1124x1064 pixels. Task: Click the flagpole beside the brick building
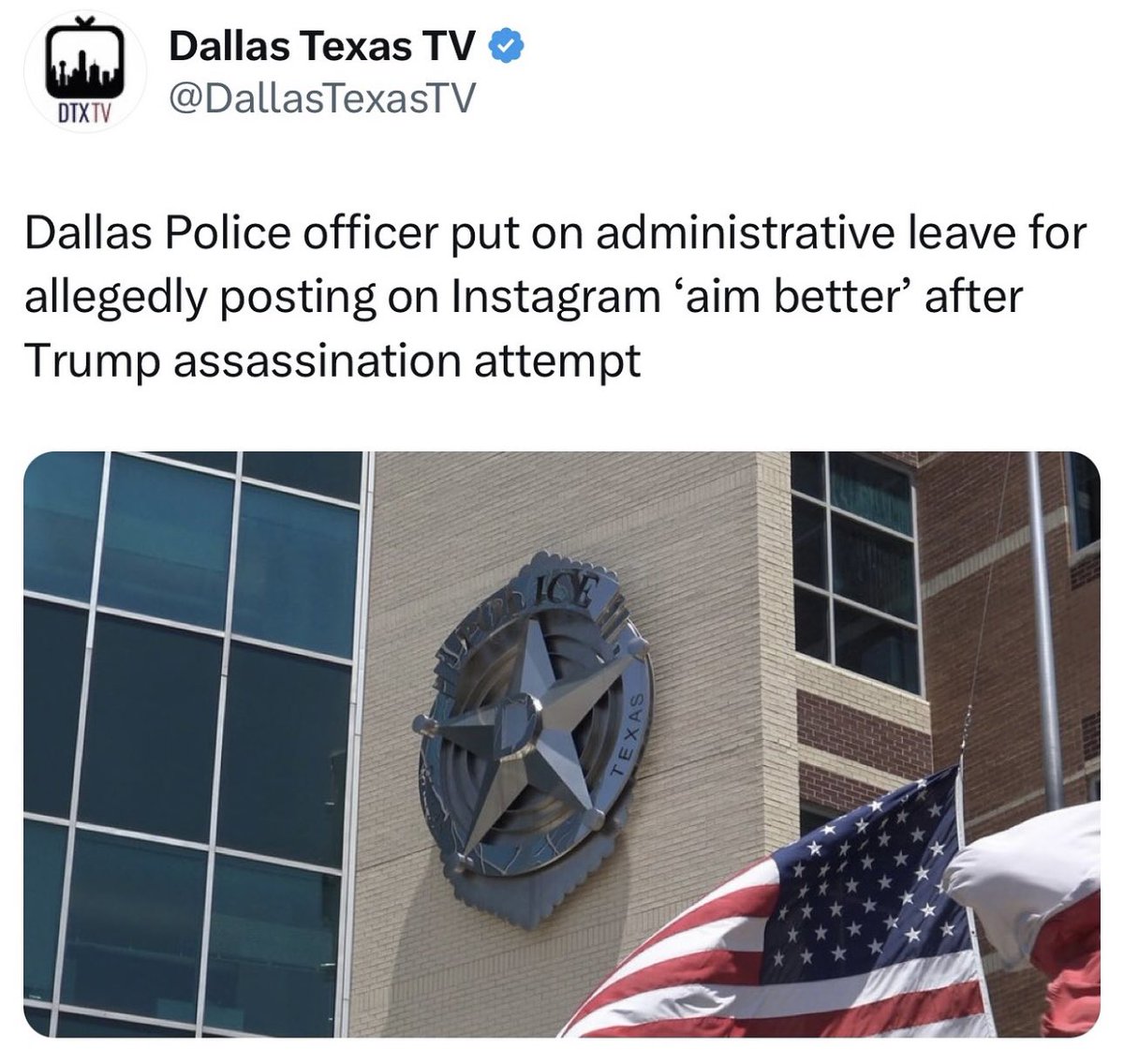(x=1046, y=629)
